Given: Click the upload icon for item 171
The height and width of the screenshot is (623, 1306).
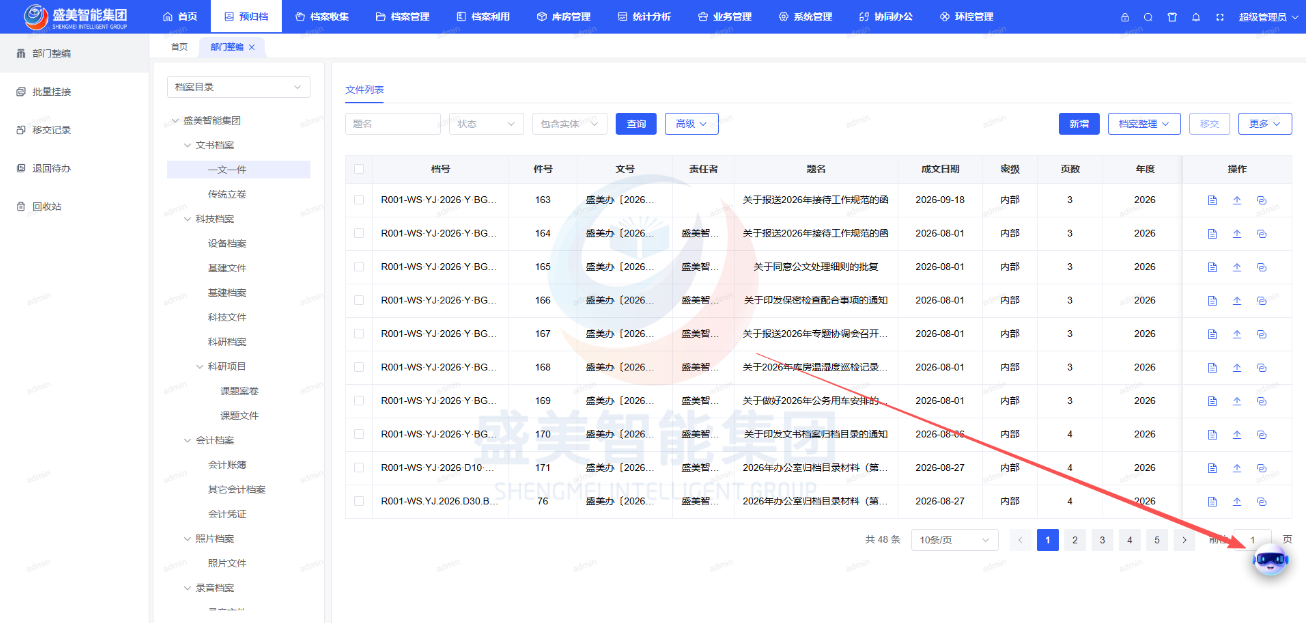Looking at the screenshot, I should tap(1236, 468).
